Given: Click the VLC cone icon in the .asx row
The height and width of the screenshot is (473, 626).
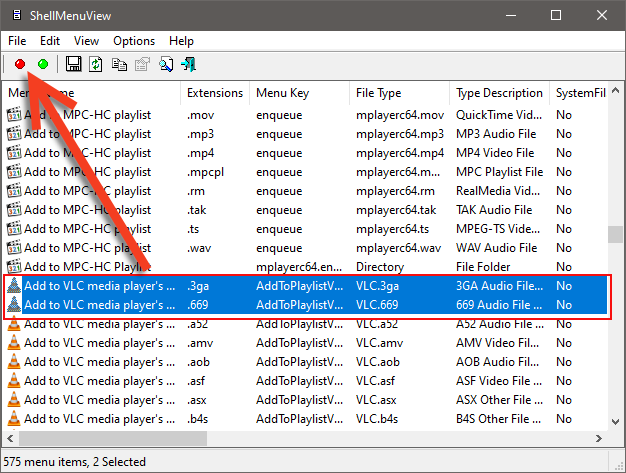Looking at the screenshot, I should [14, 400].
